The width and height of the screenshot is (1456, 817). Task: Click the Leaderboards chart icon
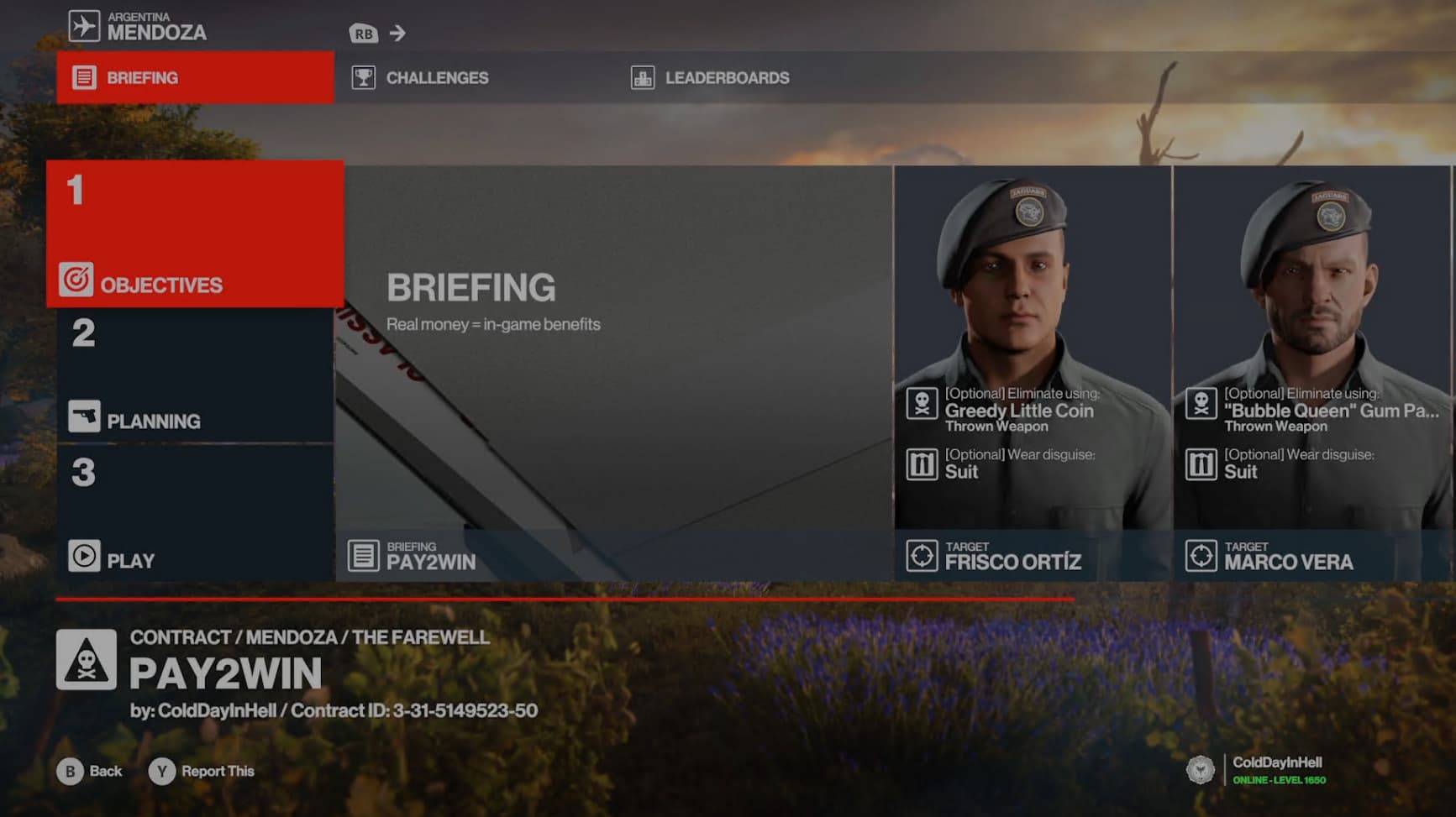pos(643,78)
